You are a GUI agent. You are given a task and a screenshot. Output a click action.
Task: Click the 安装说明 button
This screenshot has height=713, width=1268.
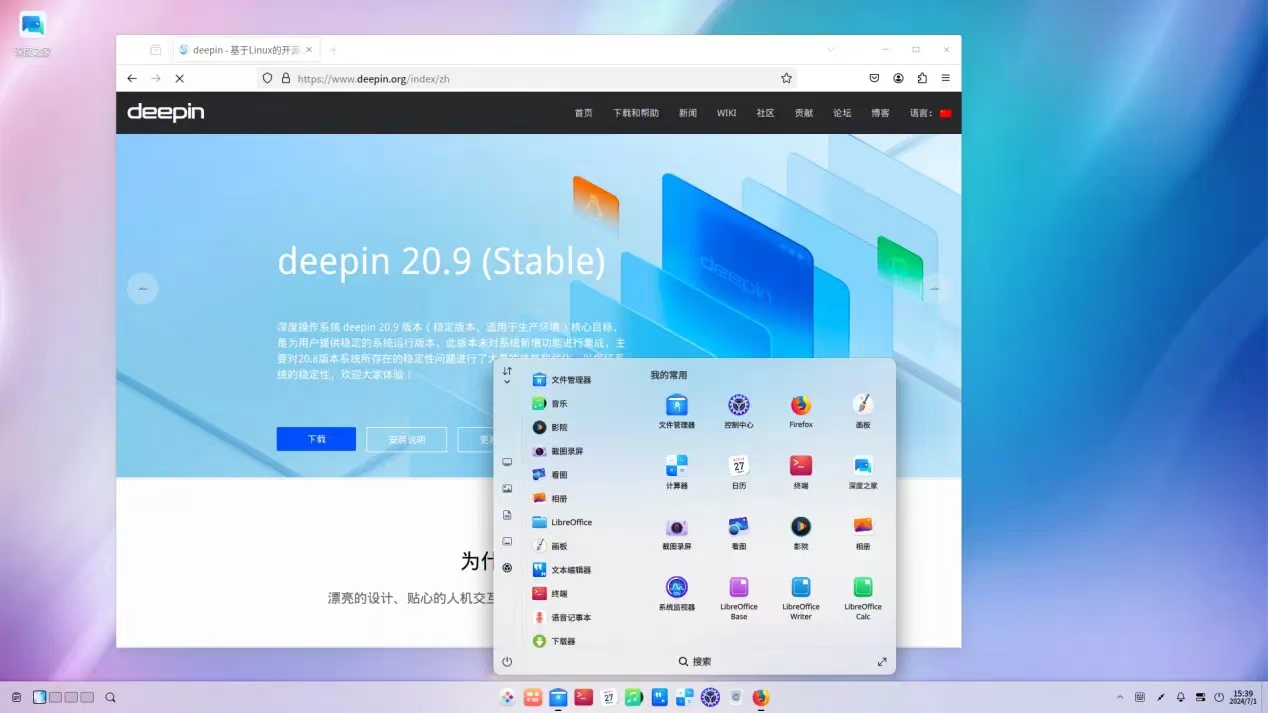pos(406,439)
